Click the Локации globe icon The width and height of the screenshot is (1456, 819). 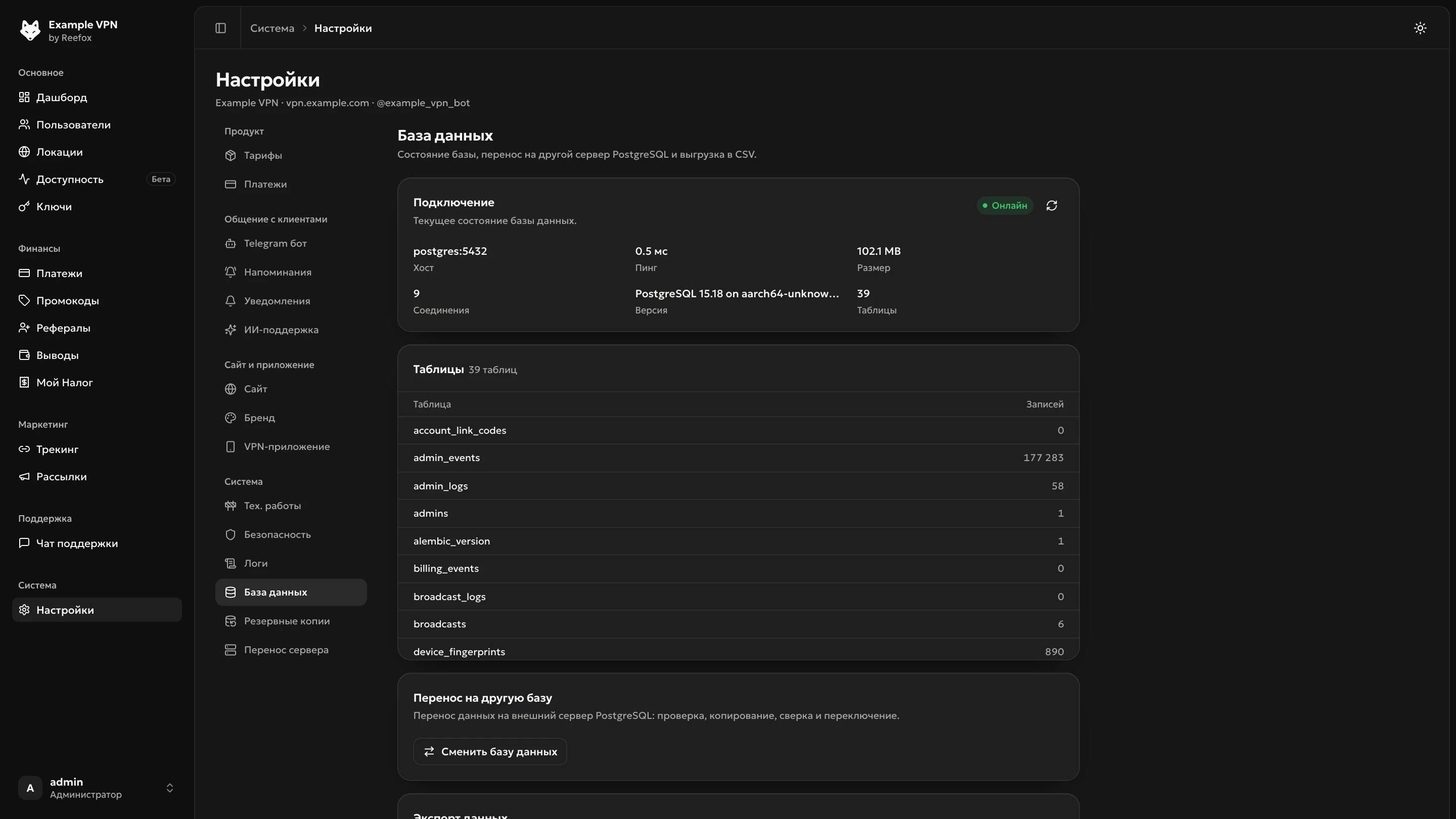[x=24, y=152]
